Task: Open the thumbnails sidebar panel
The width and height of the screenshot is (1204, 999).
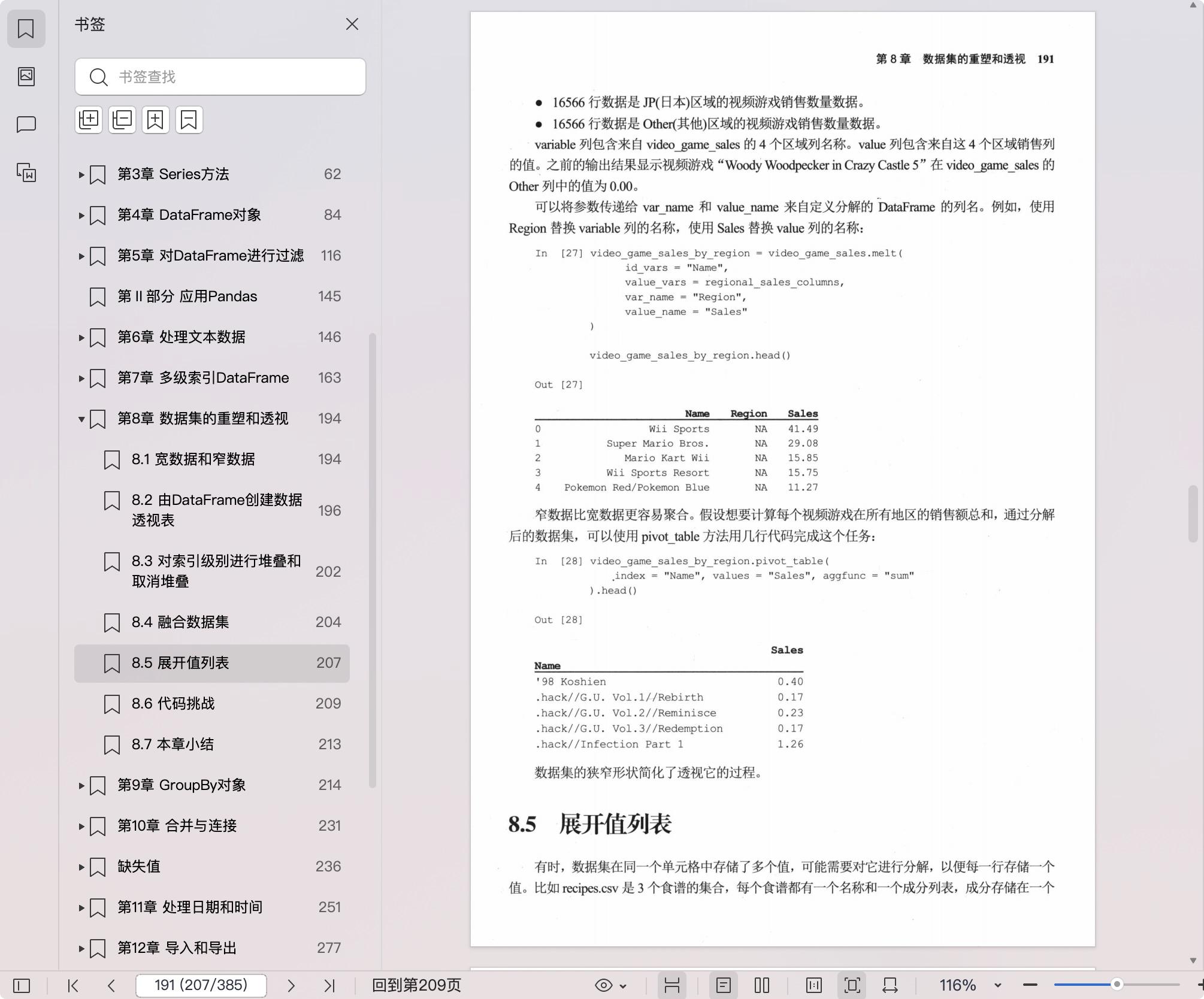Action: click(26, 76)
